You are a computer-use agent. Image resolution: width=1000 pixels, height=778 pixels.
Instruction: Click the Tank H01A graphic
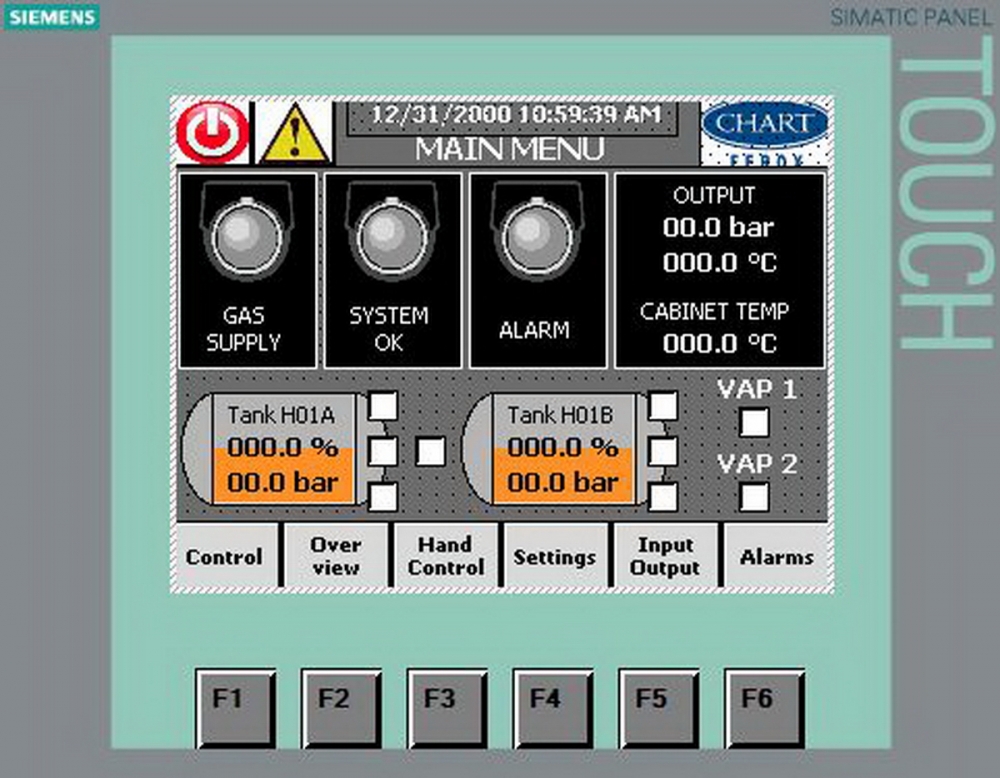point(272,449)
